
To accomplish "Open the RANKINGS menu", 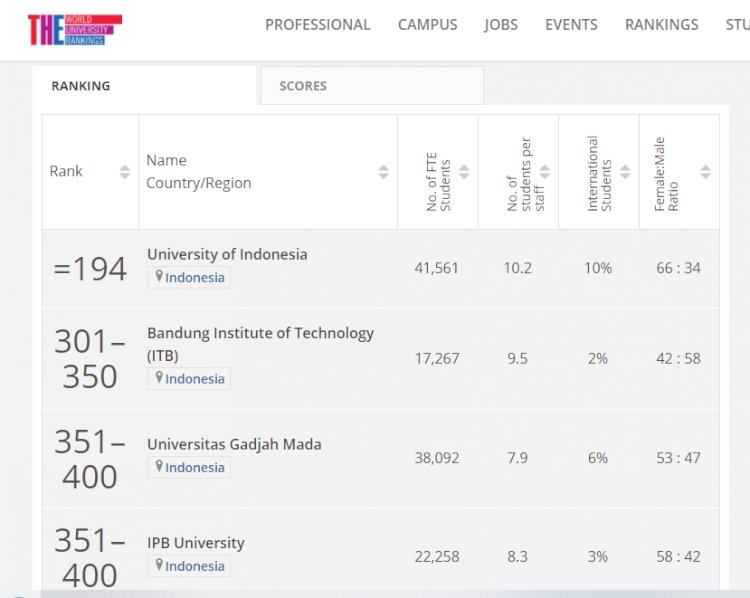I will (x=662, y=24).
